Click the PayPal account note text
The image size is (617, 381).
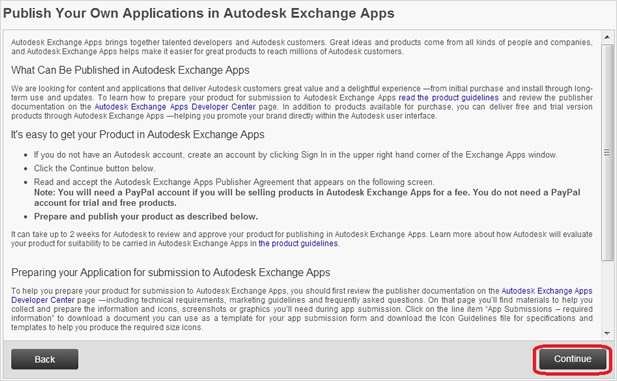pyautogui.click(x=307, y=198)
